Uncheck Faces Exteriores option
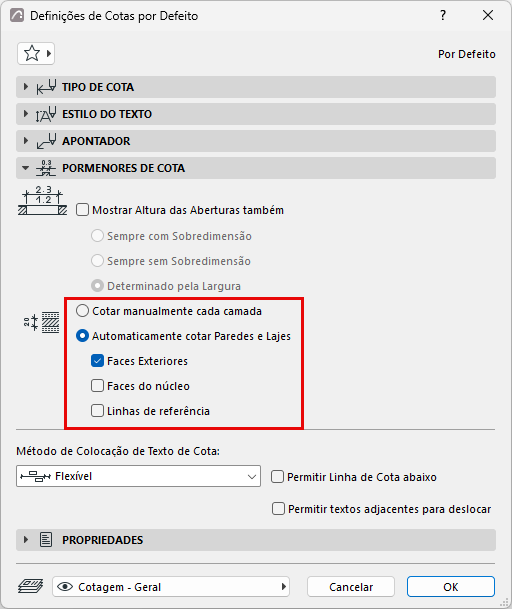 pos(97,361)
